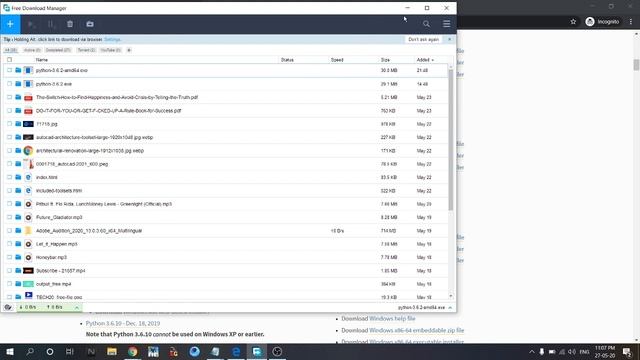The height and width of the screenshot is (360, 640).
Task: Close the tip bar with X
Action: click(449, 40)
